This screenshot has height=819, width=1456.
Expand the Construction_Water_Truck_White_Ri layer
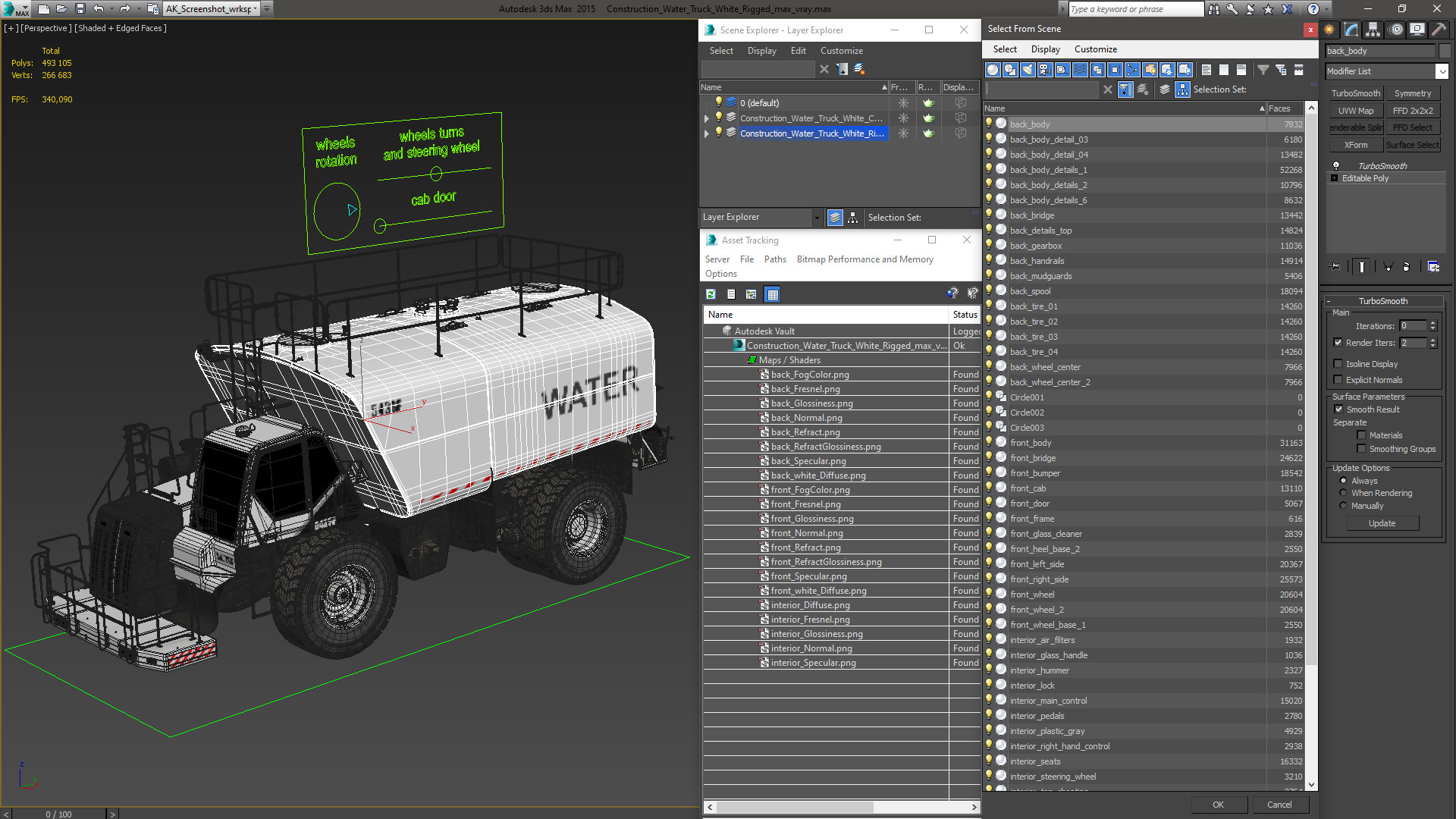point(707,133)
